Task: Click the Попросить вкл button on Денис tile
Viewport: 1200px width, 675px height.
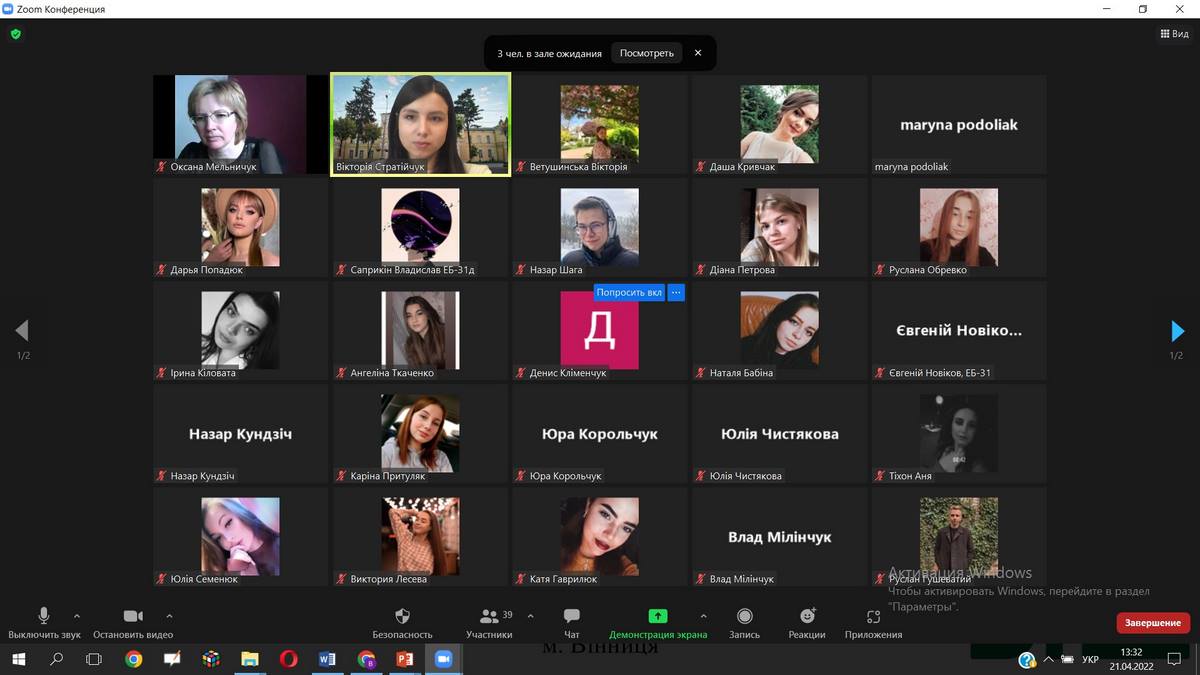Action: [x=629, y=293]
